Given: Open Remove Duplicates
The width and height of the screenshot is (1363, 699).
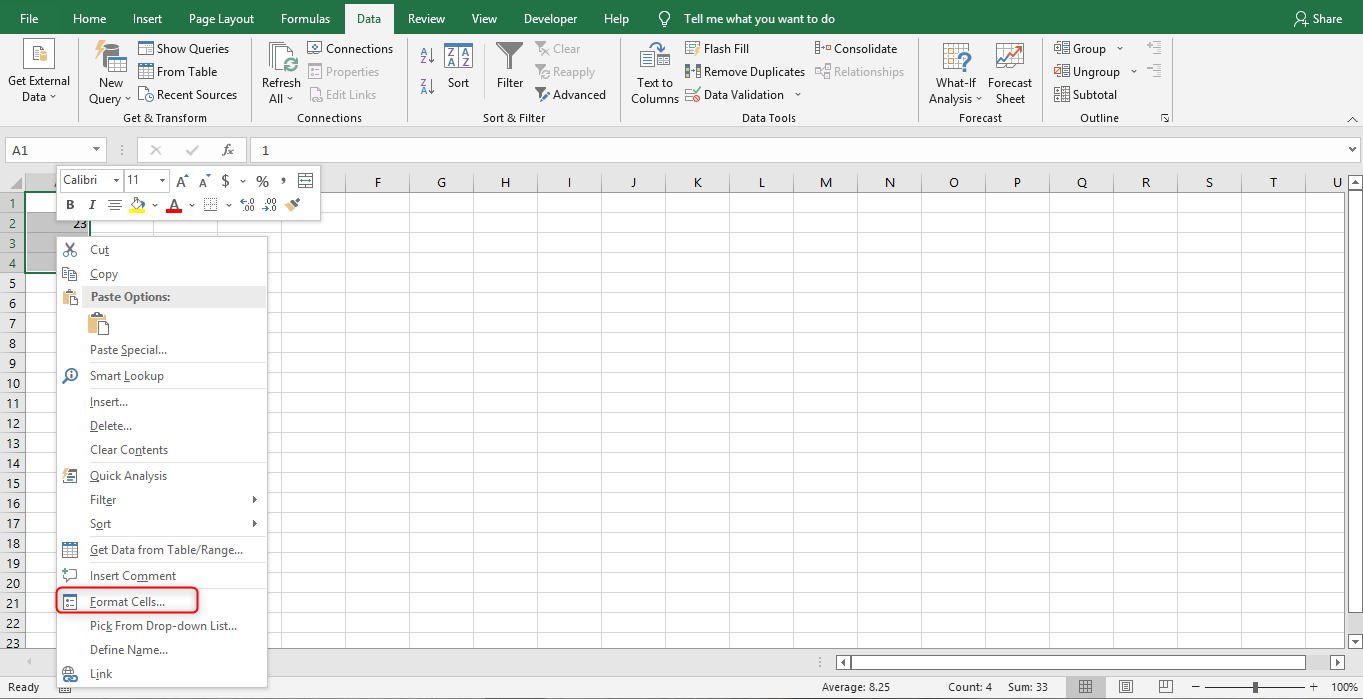Looking at the screenshot, I should pyautogui.click(x=744, y=71).
